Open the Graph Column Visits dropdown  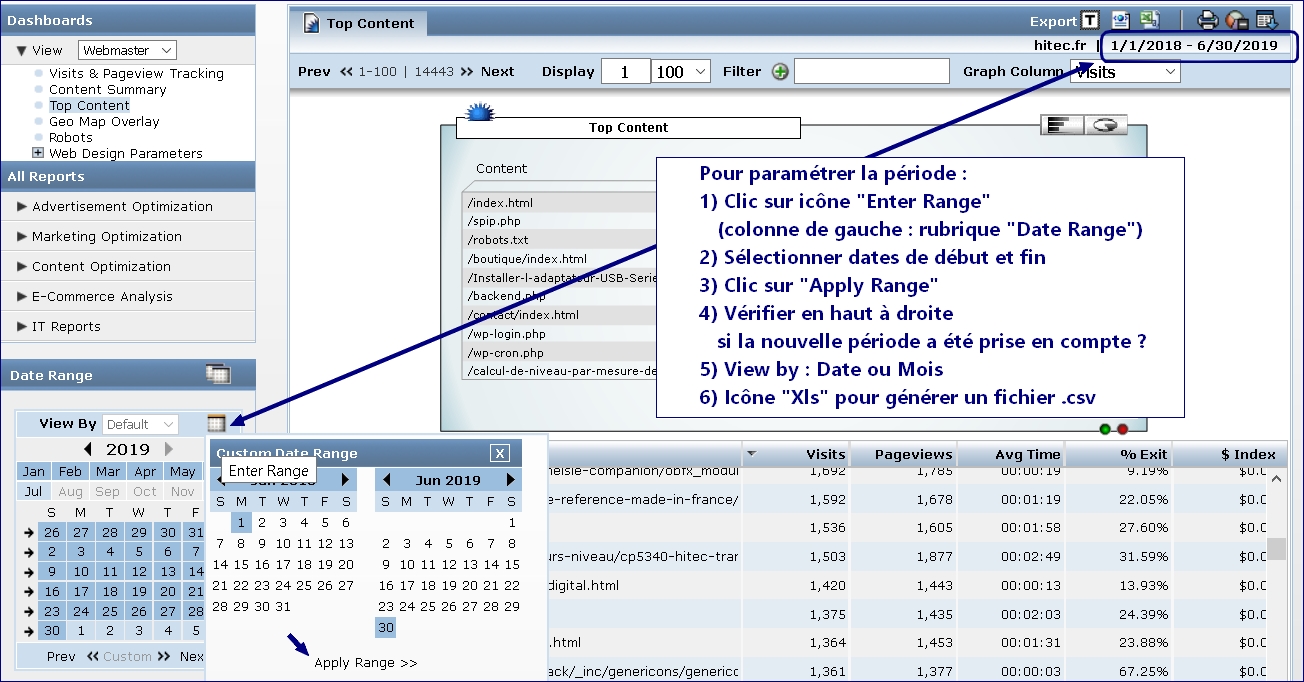1124,71
